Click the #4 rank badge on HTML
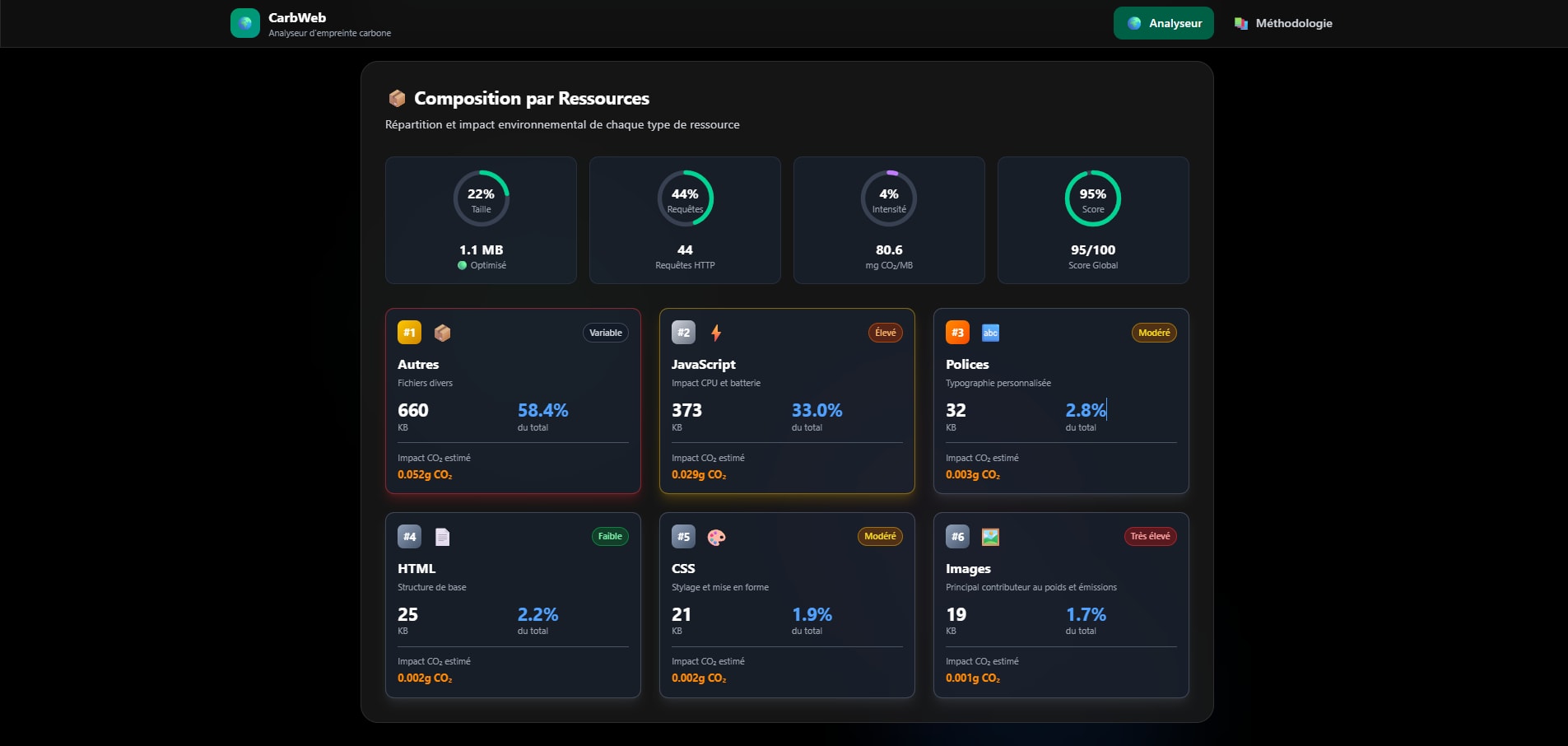1568x746 pixels. 409,537
